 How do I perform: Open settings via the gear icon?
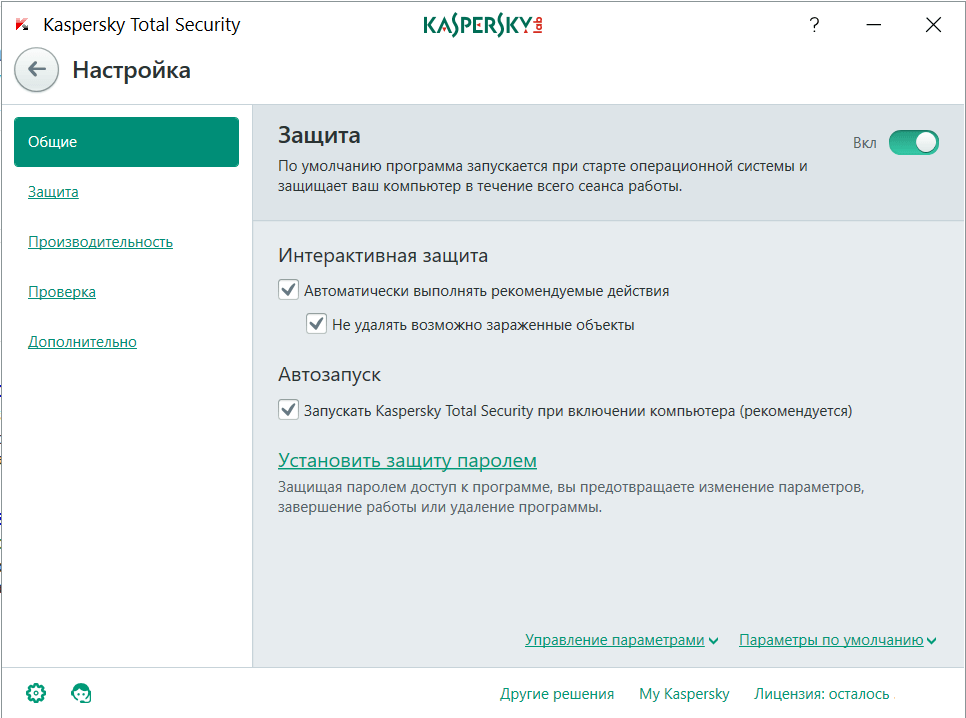pos(36,692)
